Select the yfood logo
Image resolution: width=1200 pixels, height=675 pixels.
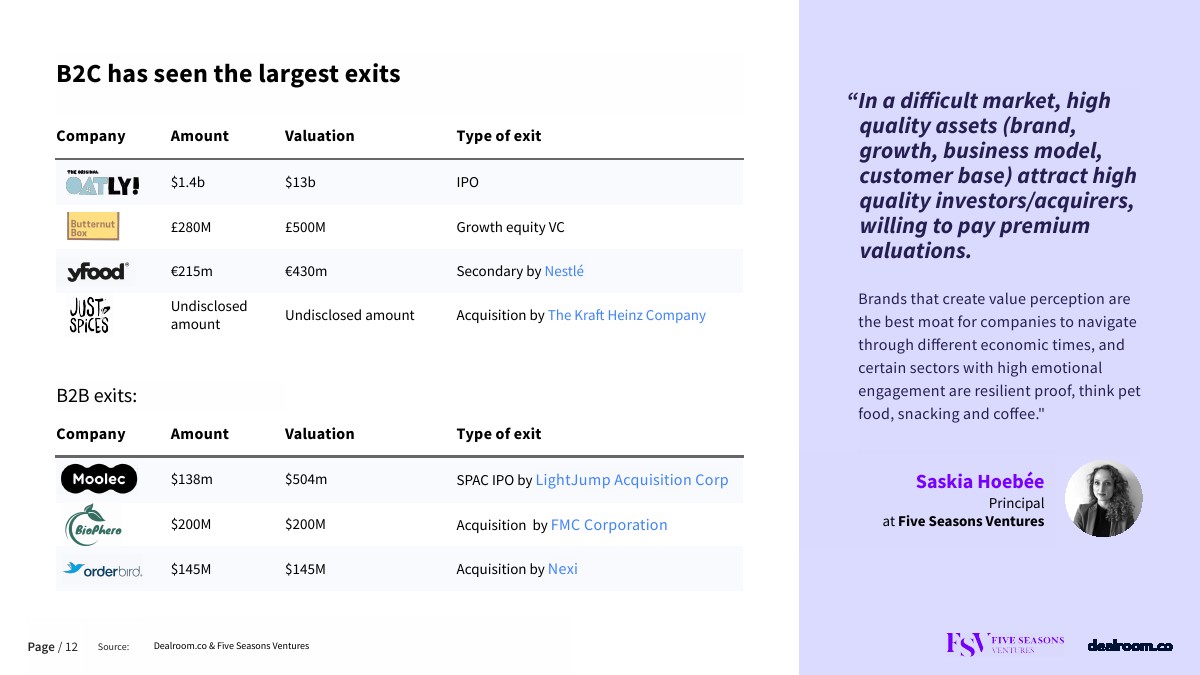97,271
